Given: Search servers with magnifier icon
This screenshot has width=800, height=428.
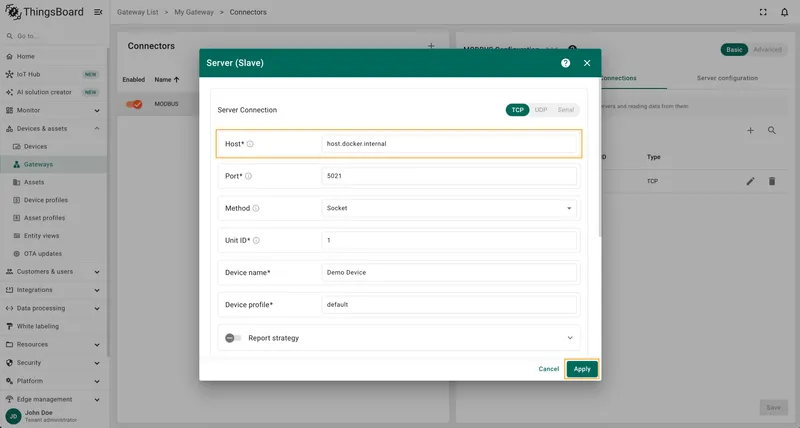Looking at the screenshot, I should coord(772,131).
